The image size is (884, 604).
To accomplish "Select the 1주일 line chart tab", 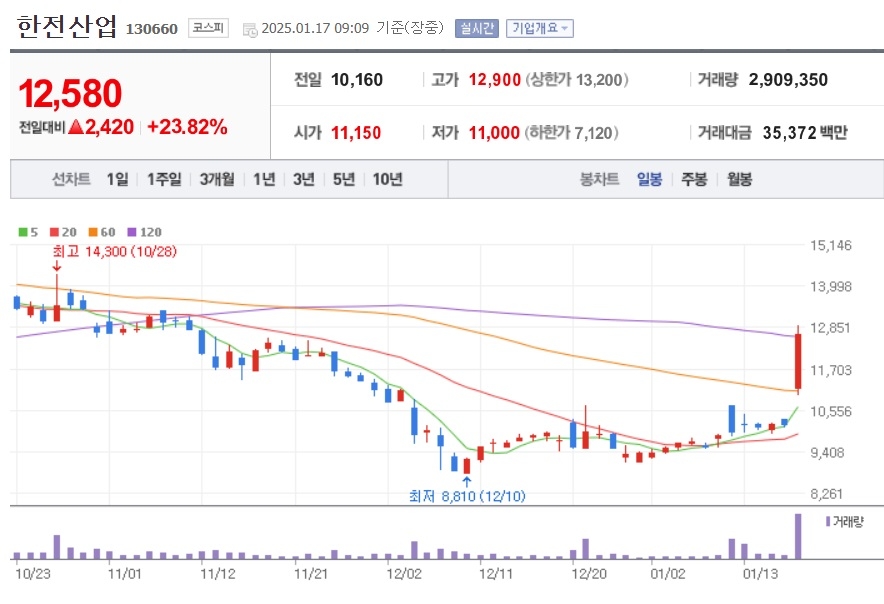I will [x=164, y=179].
